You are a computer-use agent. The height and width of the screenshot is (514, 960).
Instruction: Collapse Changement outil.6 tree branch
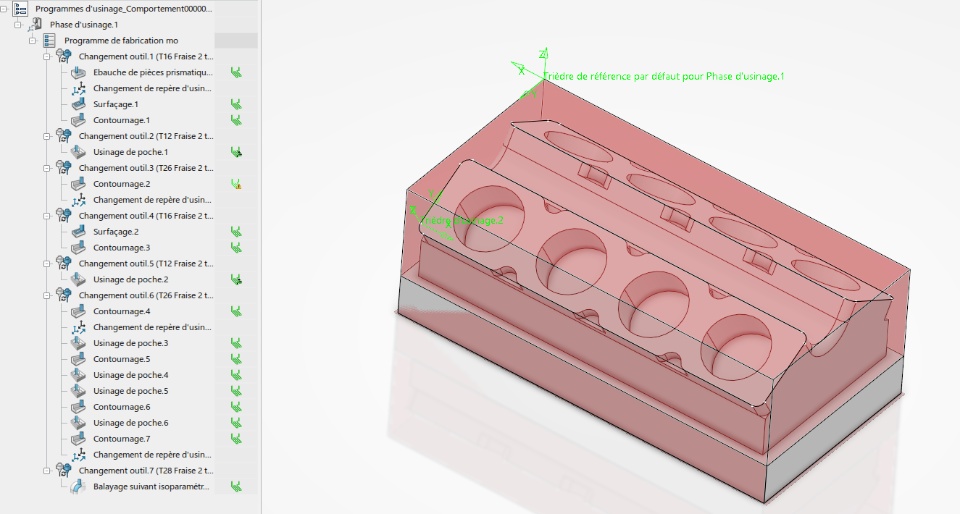coord(47,295)
